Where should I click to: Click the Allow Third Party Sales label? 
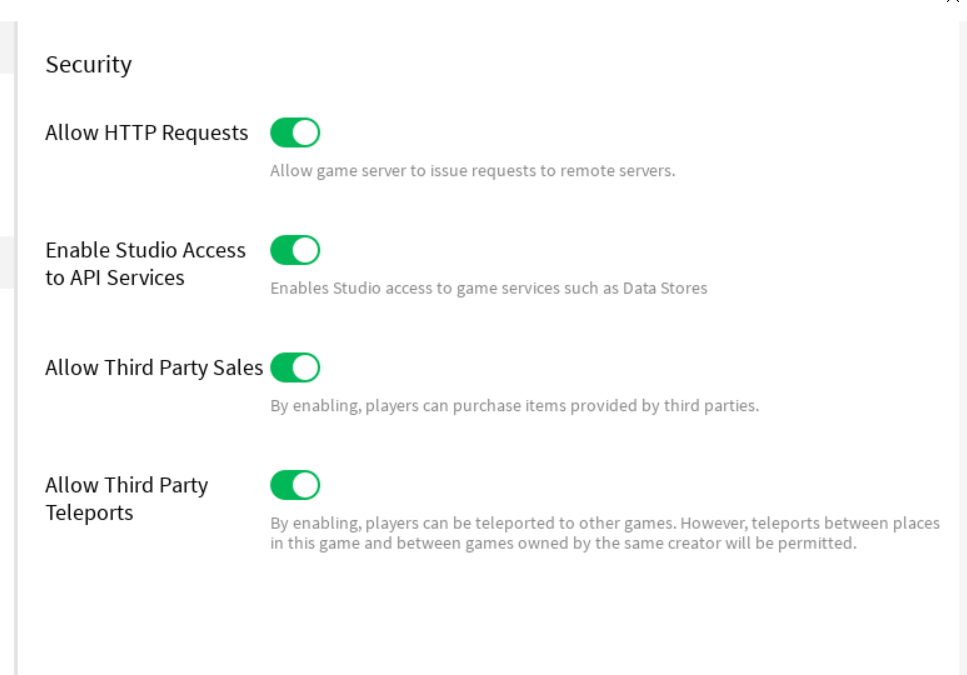pyautogui.click(x=154, y=368)
